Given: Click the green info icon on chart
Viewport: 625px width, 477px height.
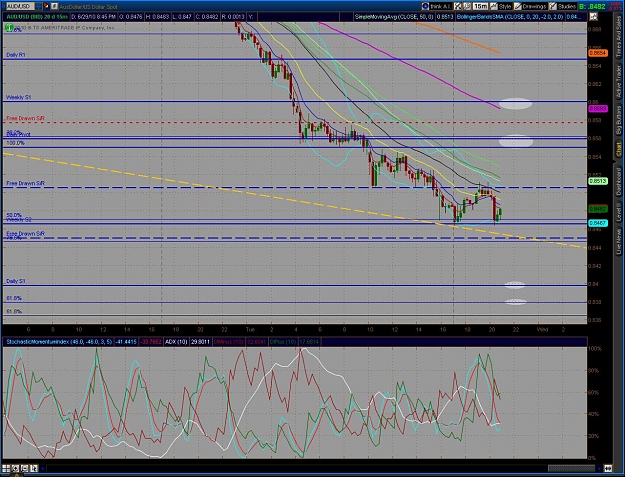Looking at the screenshot, I should 8,27.
